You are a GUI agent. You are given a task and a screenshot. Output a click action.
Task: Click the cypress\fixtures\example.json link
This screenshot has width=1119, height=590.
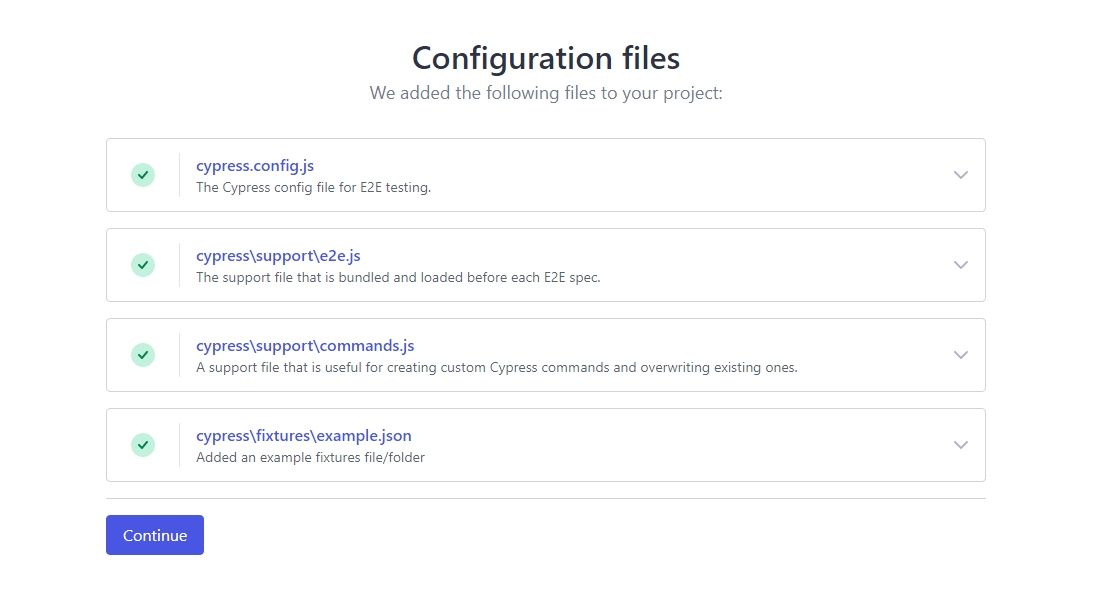303,435
